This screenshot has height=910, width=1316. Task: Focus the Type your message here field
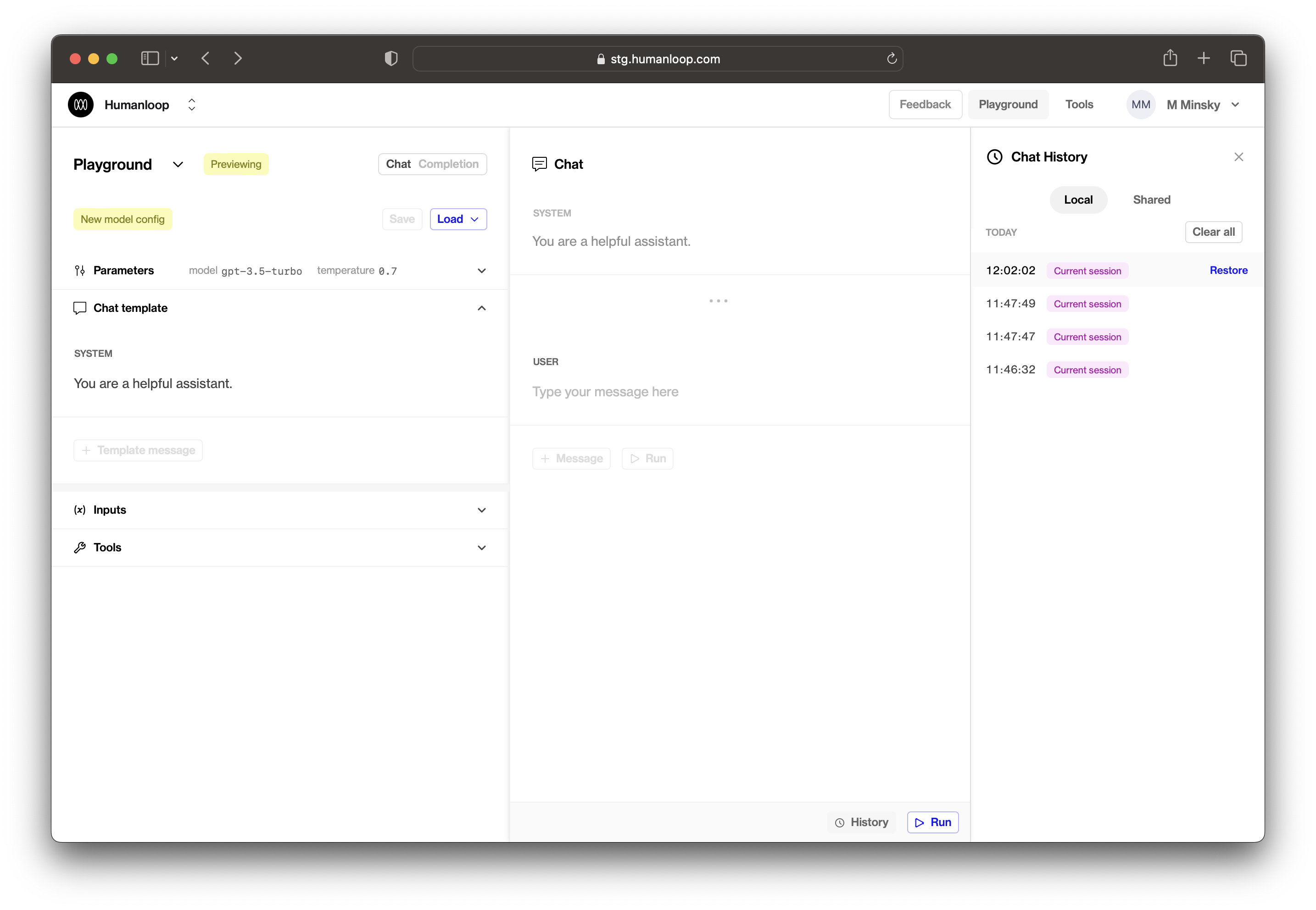[605, 392]
